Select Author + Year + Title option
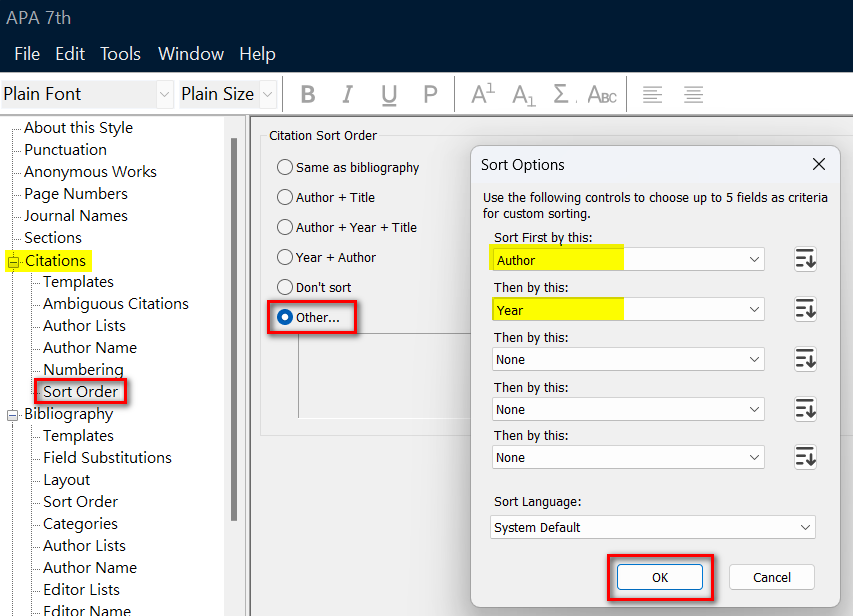Viewport: 853px width, 616px height. (285, 227)
